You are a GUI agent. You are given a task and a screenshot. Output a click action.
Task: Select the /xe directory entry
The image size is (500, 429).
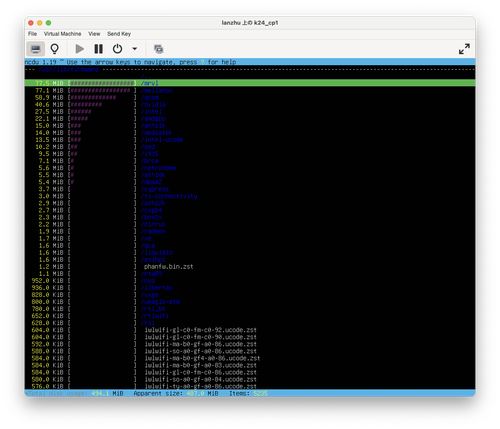(146, 238)
